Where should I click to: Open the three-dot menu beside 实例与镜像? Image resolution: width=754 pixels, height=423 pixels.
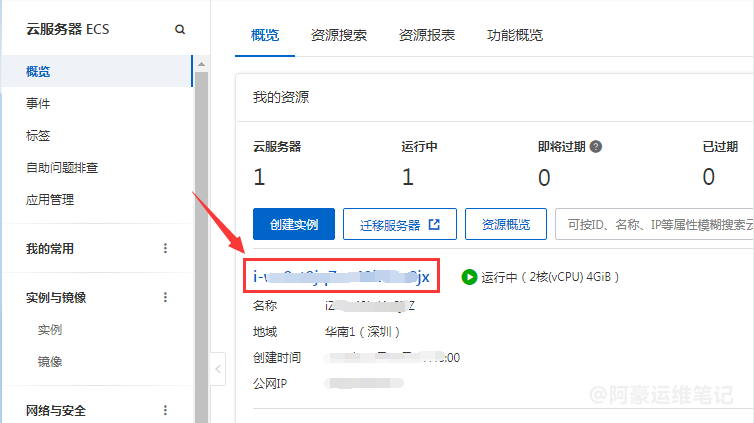pos(165,297)
